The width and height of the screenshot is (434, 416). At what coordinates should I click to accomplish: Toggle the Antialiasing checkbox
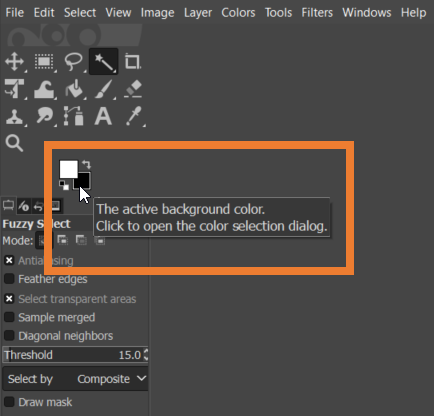pyautogui.click(x=9, y=260)
